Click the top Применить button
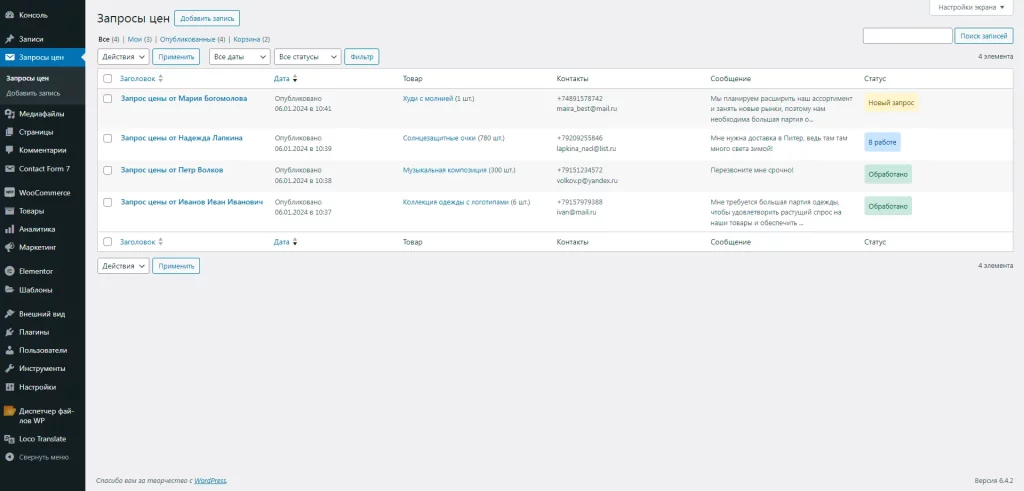The width and height of the screenshot is (1024, 491). 176,57
